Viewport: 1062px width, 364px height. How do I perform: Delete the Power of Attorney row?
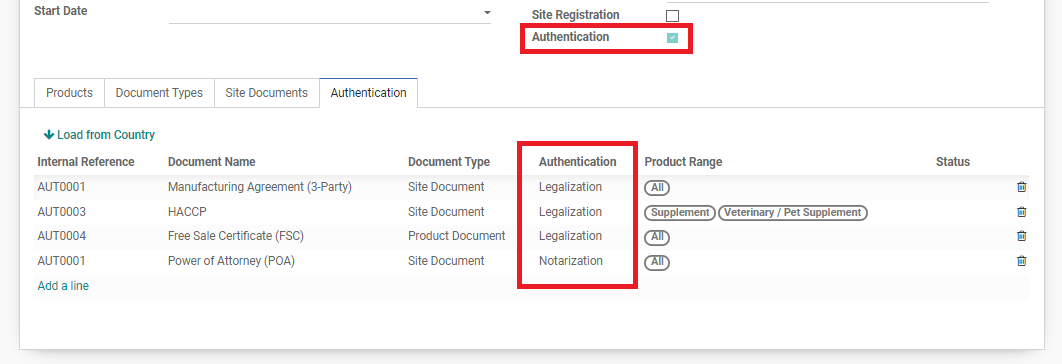pyautogui.click(x=1021, y=260)
